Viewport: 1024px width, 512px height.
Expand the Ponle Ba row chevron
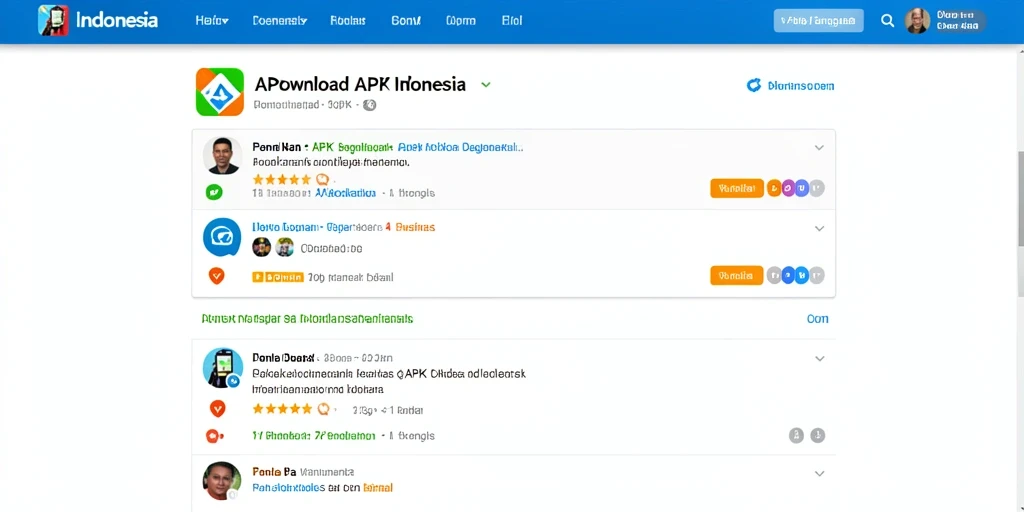819,473
